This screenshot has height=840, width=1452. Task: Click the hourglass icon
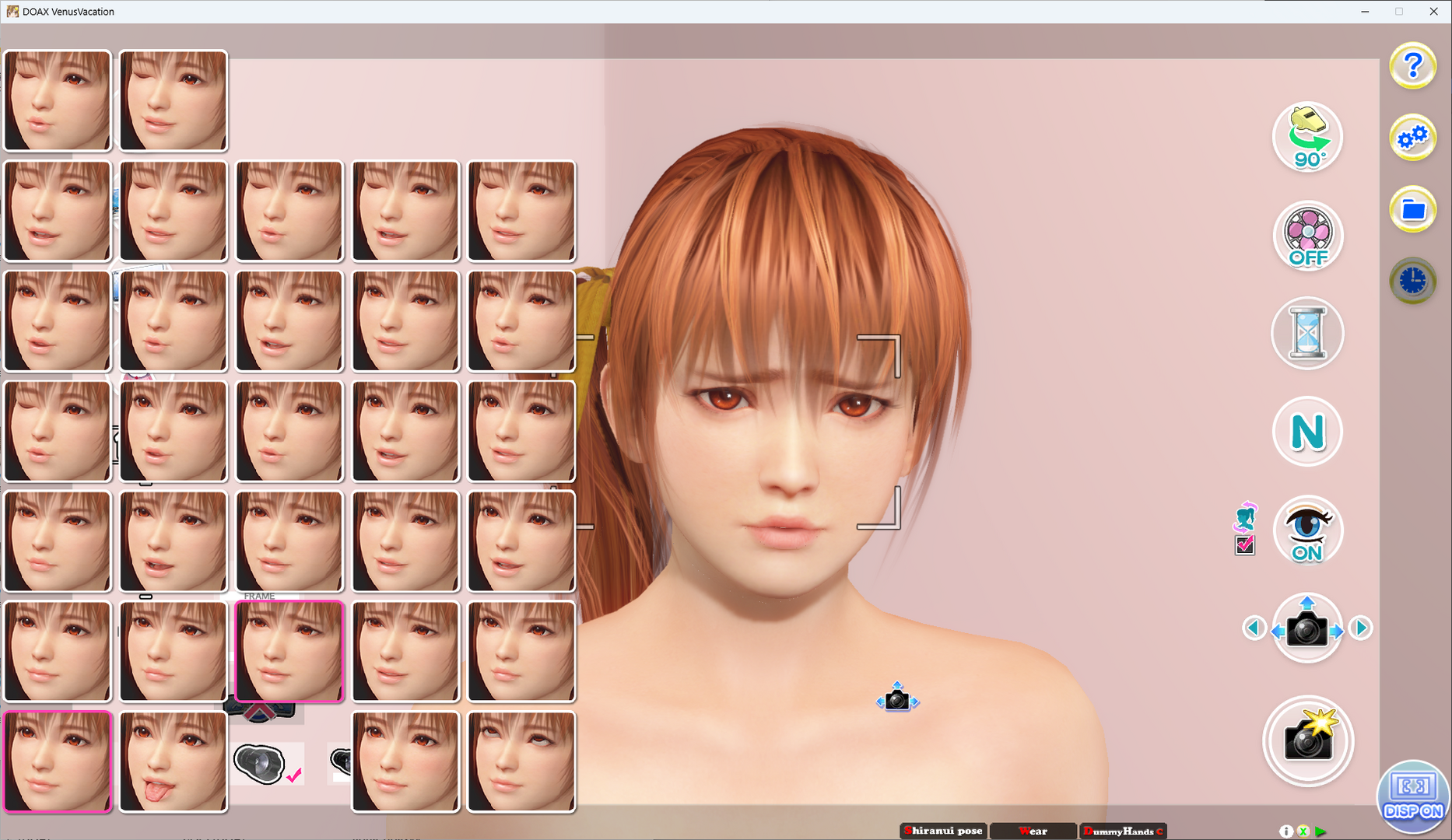click(1307, 334)
